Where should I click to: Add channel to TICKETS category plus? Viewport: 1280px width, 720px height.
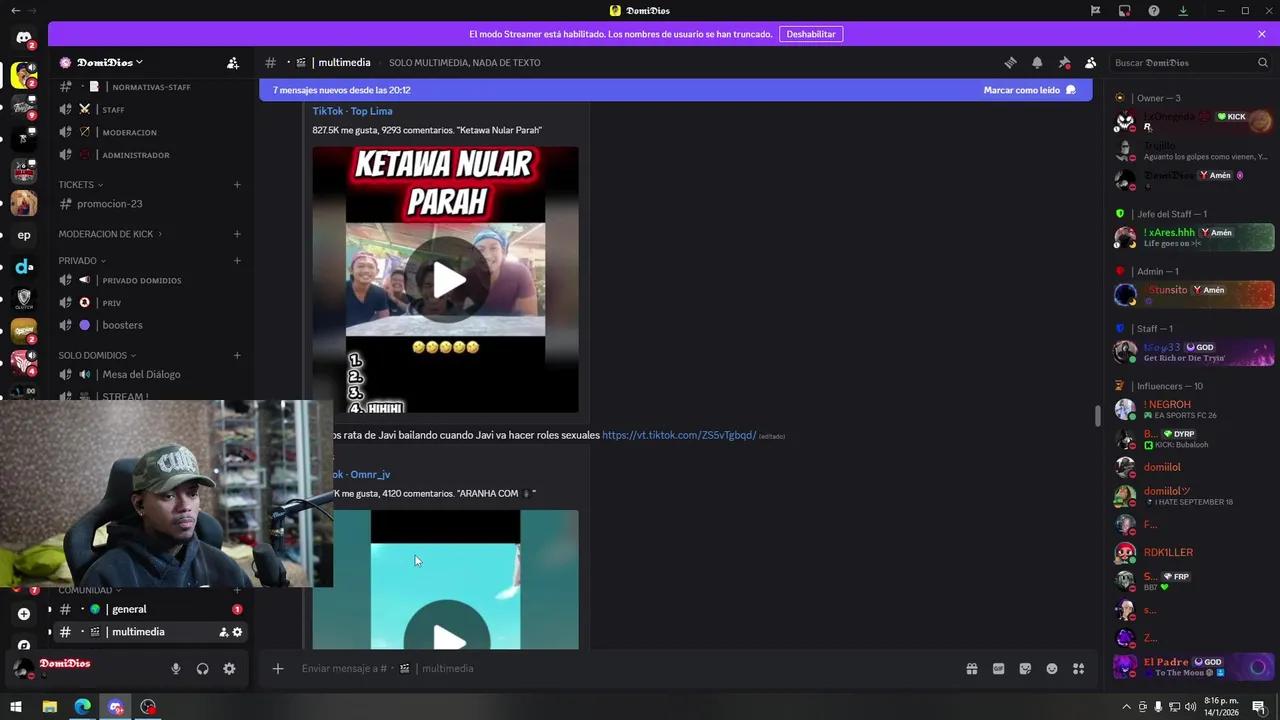tap(237, 185)
